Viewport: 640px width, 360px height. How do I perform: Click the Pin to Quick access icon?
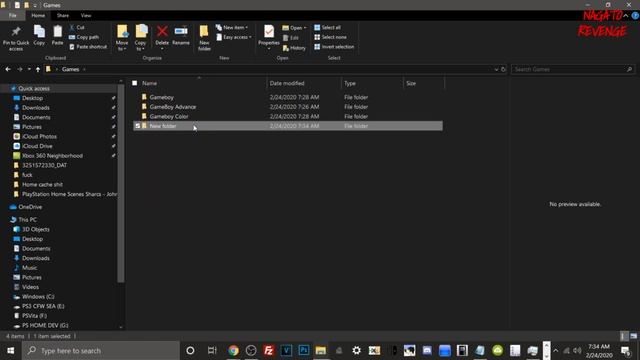(x=16, y=31)
